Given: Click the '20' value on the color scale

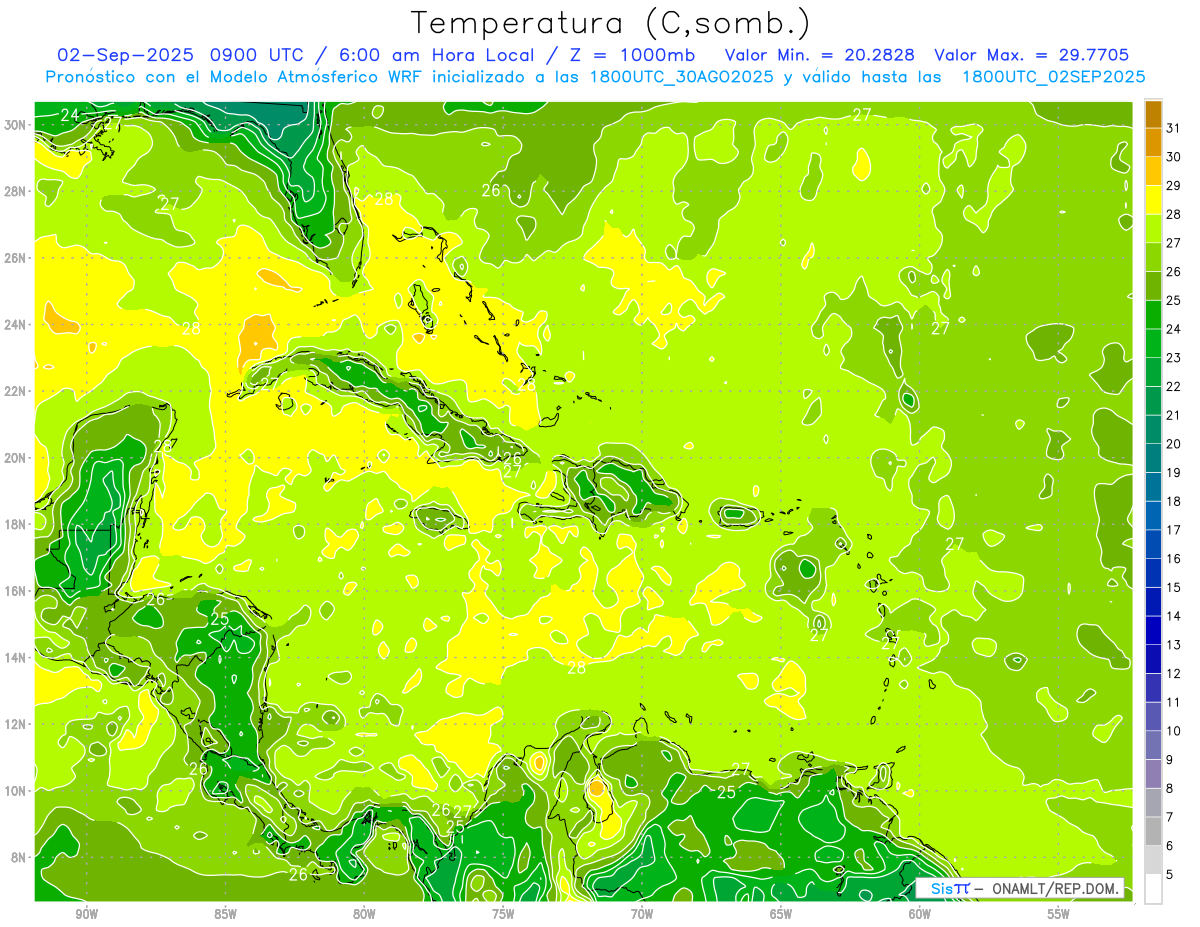Looking at the screenshot, I should click(1174, 443).
